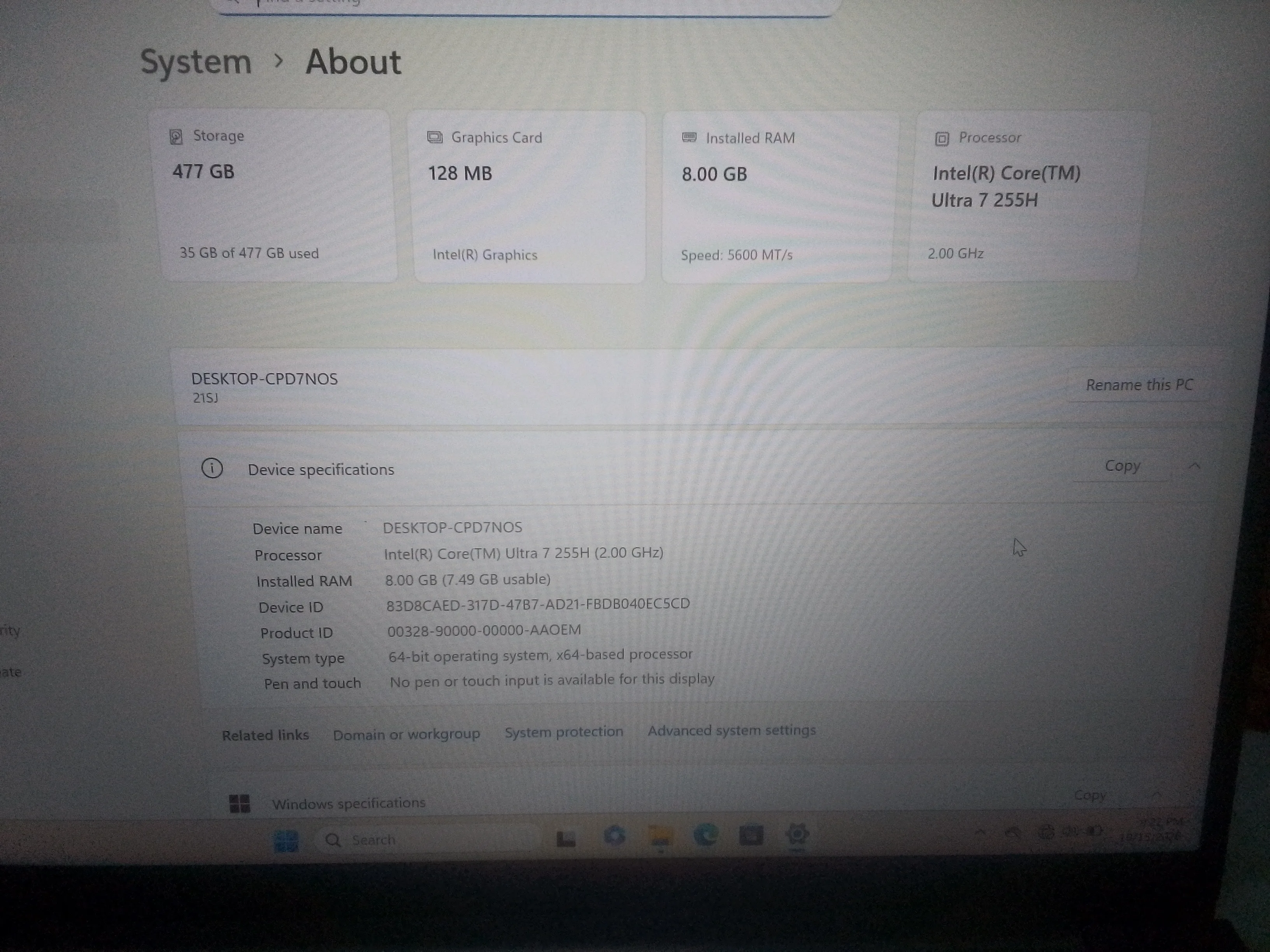Screen dimensions: 1270x952
Task: Copy the Windows specifications
Action: 1090,795
